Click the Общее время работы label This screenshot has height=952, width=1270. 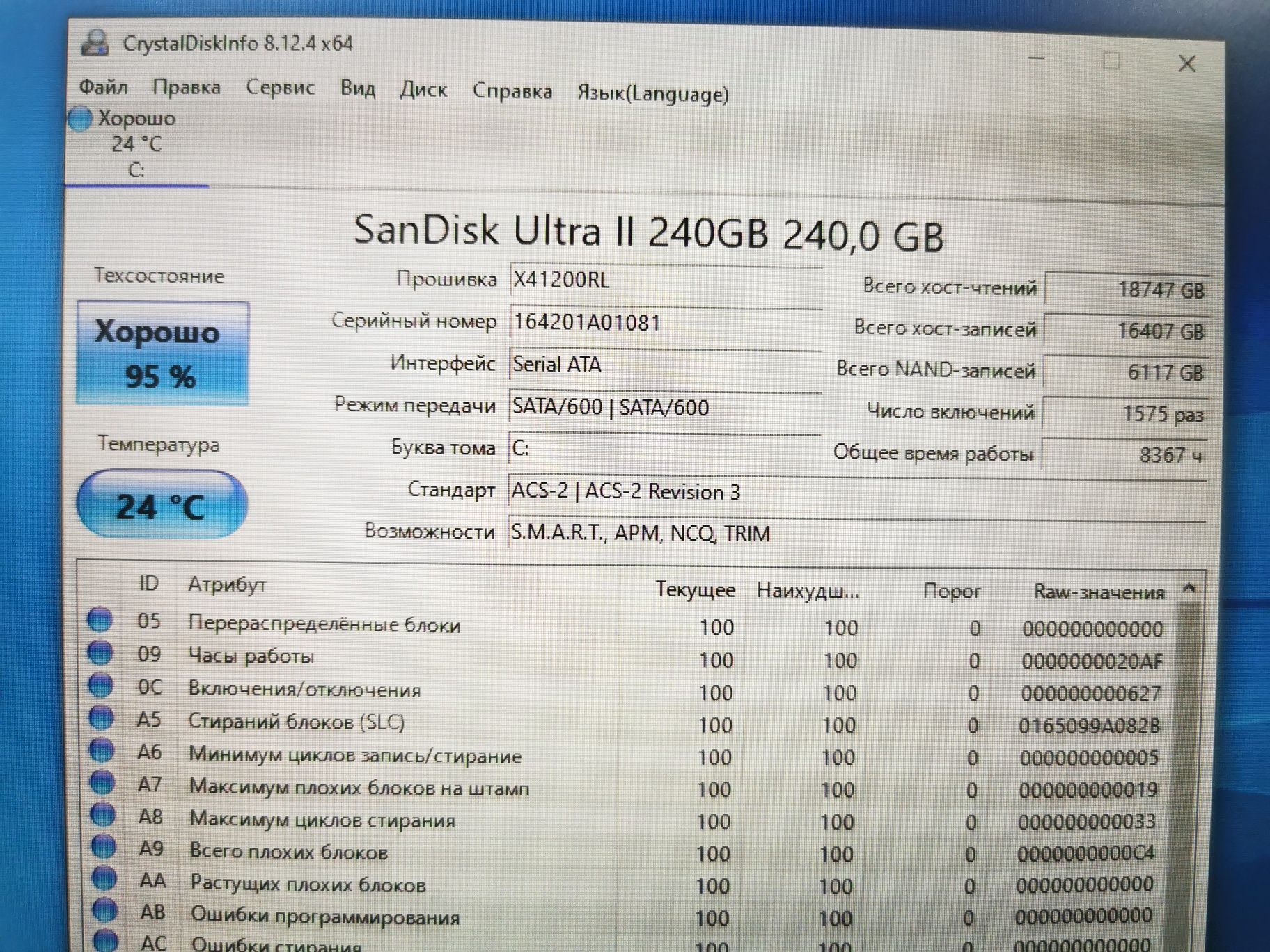[933, 454]
